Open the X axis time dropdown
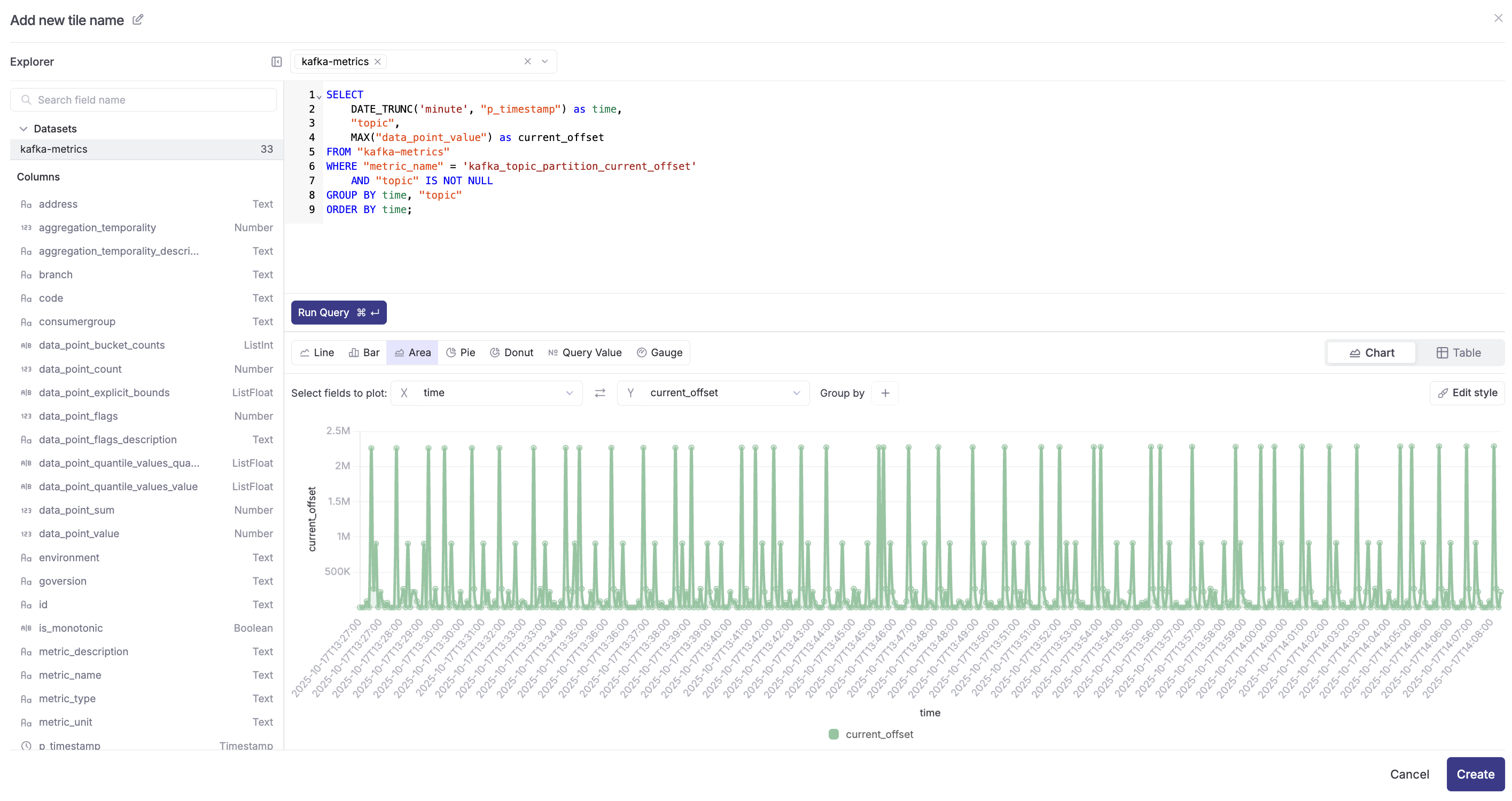Viewport: 1512px width, 801px height. [487, 393]
